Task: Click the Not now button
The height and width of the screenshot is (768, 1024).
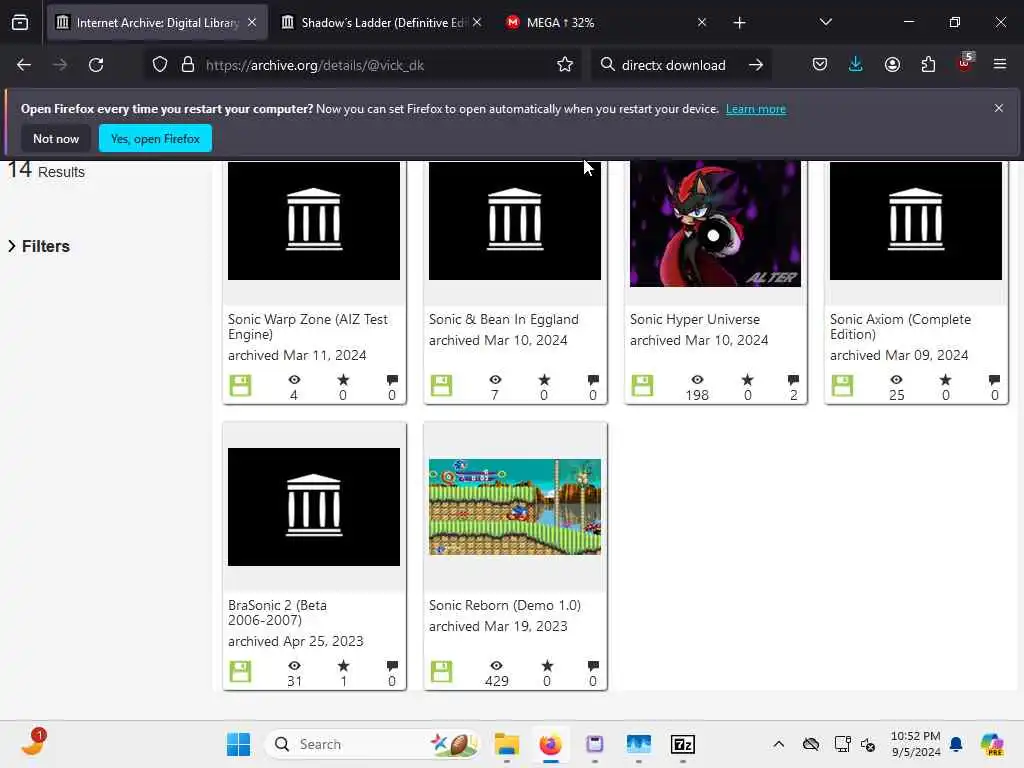Action: point(56,138)
